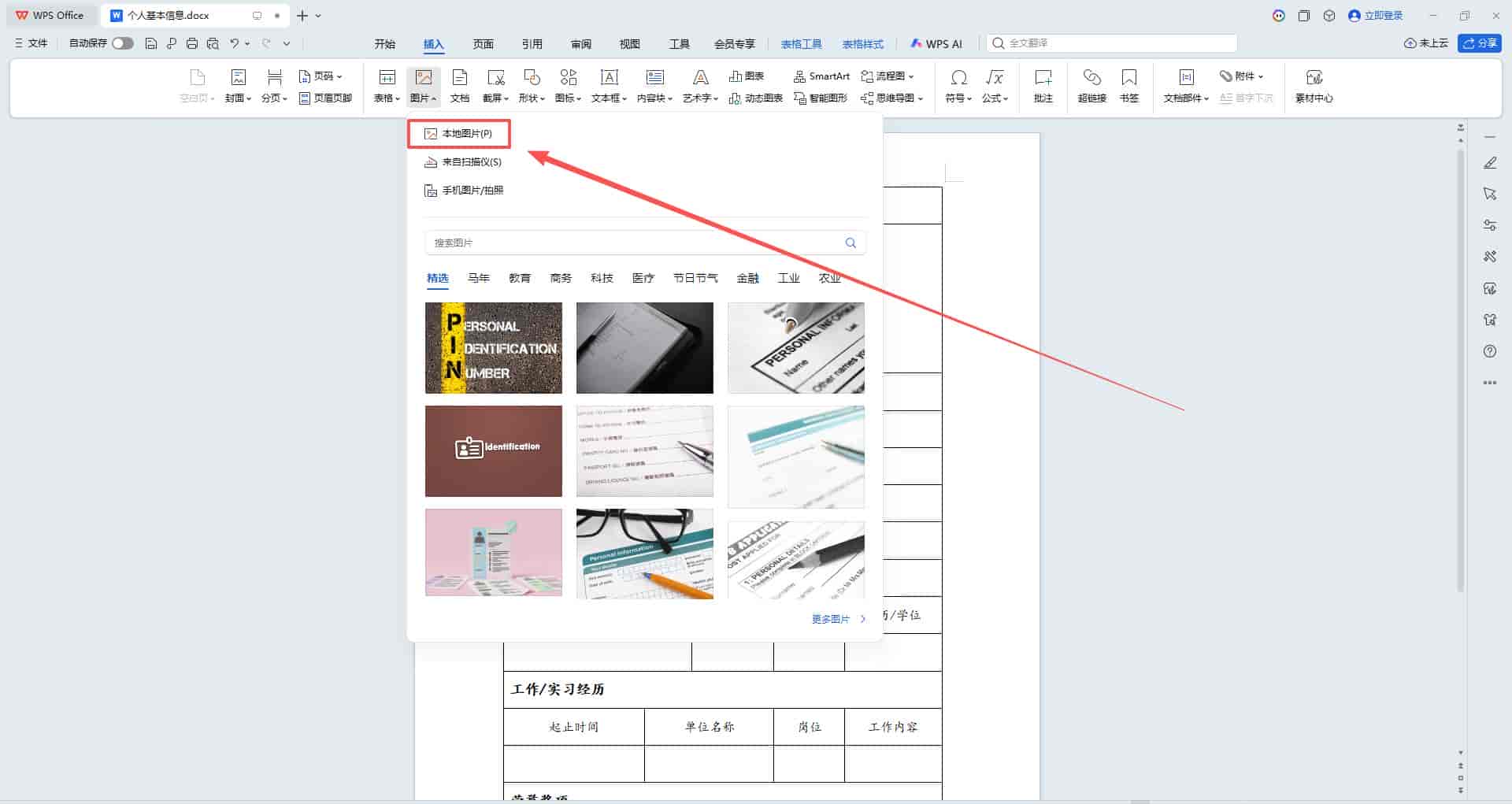The height and width of the screenshot is (804, 1512).
Task: Click search magnifier in image search box
Action: (x=850, y=243)
